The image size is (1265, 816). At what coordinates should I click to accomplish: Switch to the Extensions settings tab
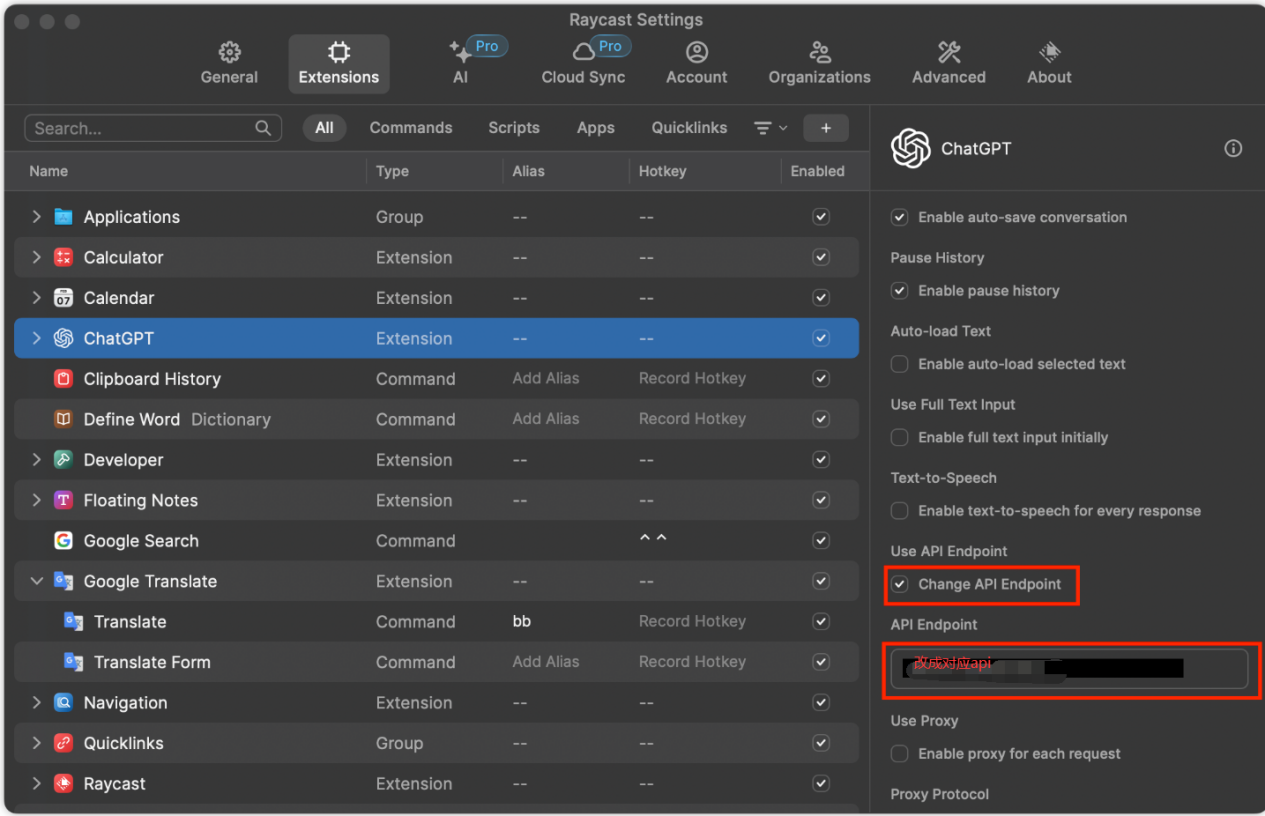(x=339, y=63)
